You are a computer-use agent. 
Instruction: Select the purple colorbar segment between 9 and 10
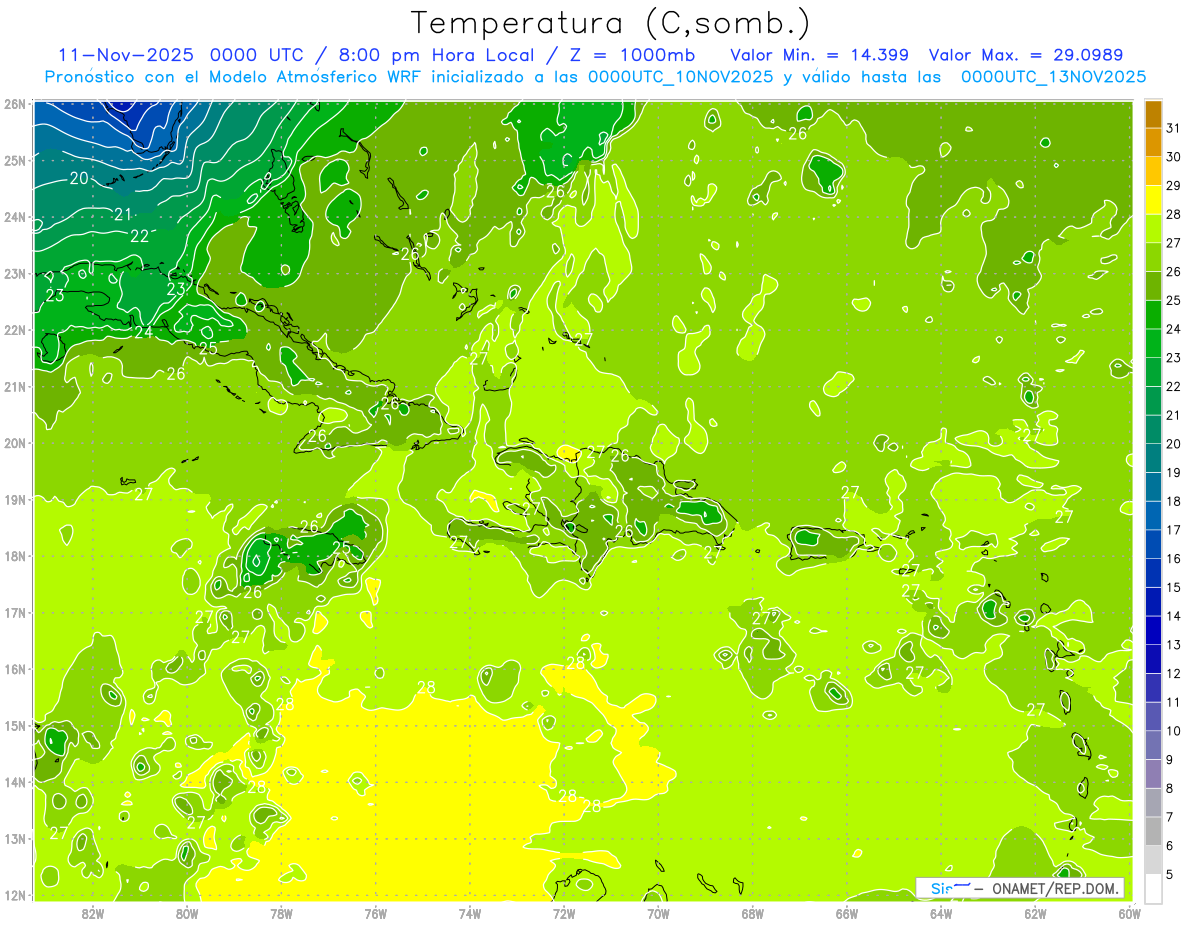[1153, 745]
